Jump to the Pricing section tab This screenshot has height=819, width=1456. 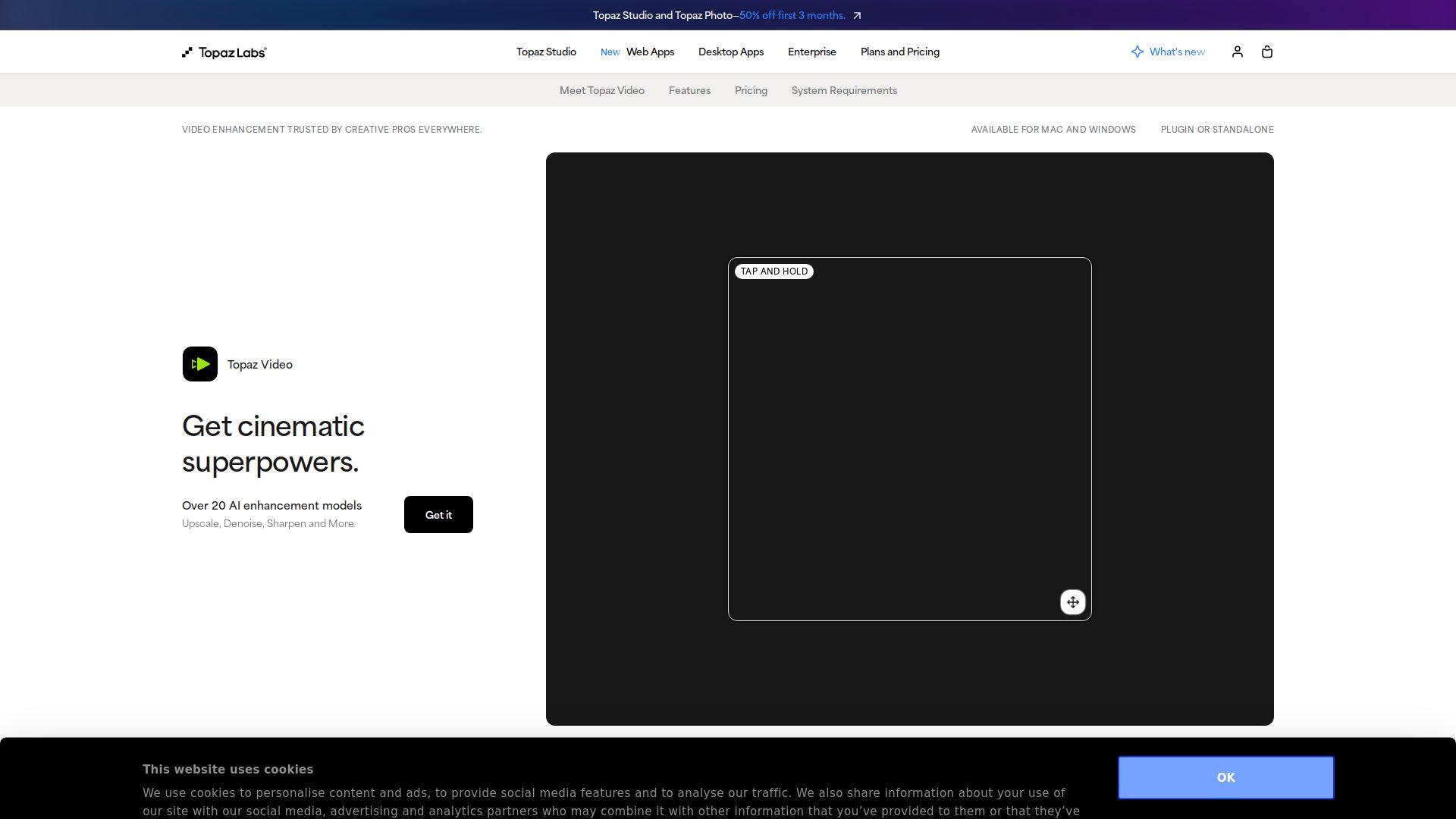(751, 90)
